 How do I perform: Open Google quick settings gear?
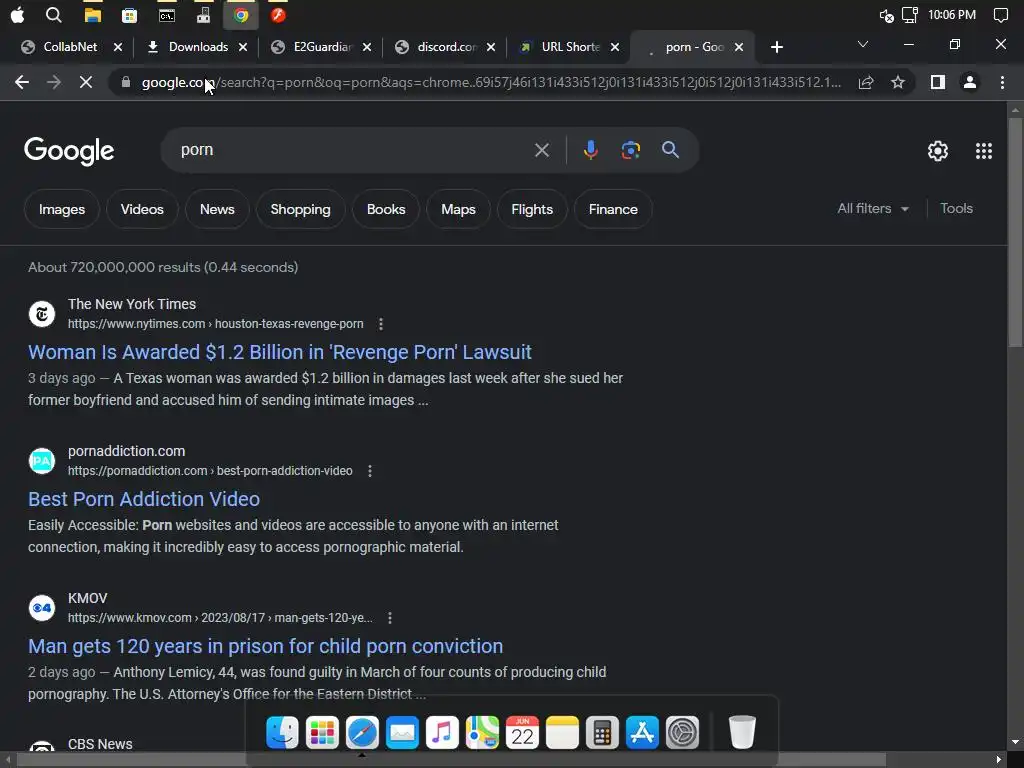point(938,151)
